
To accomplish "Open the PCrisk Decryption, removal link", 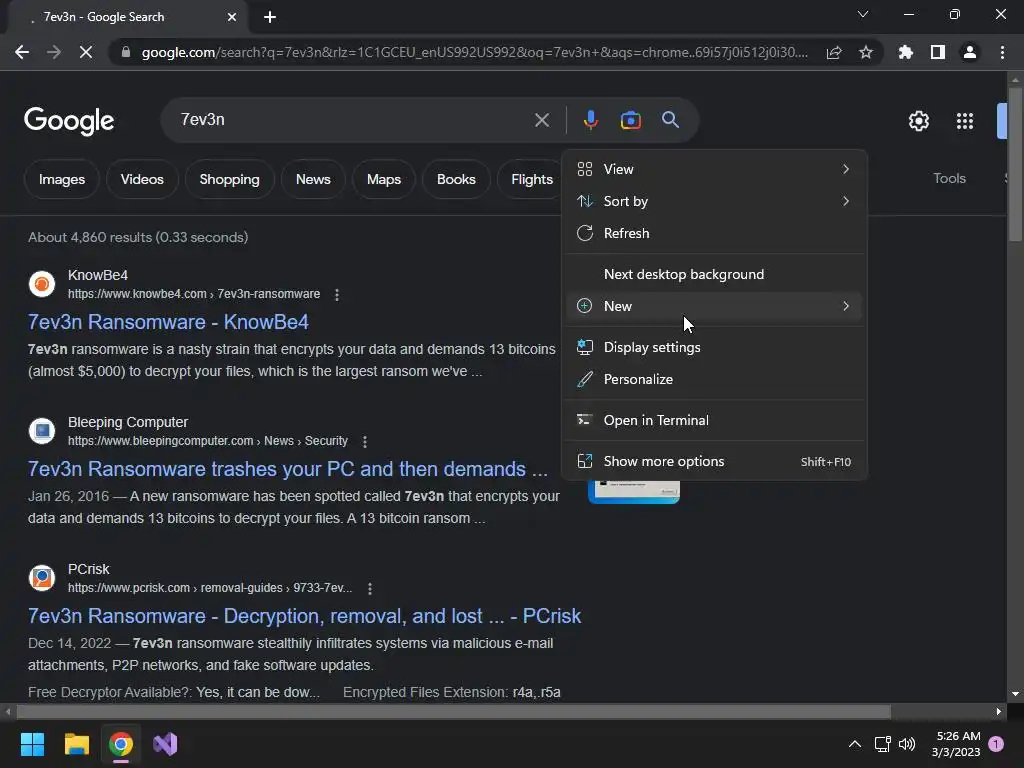I will click(x=304, y=616).
